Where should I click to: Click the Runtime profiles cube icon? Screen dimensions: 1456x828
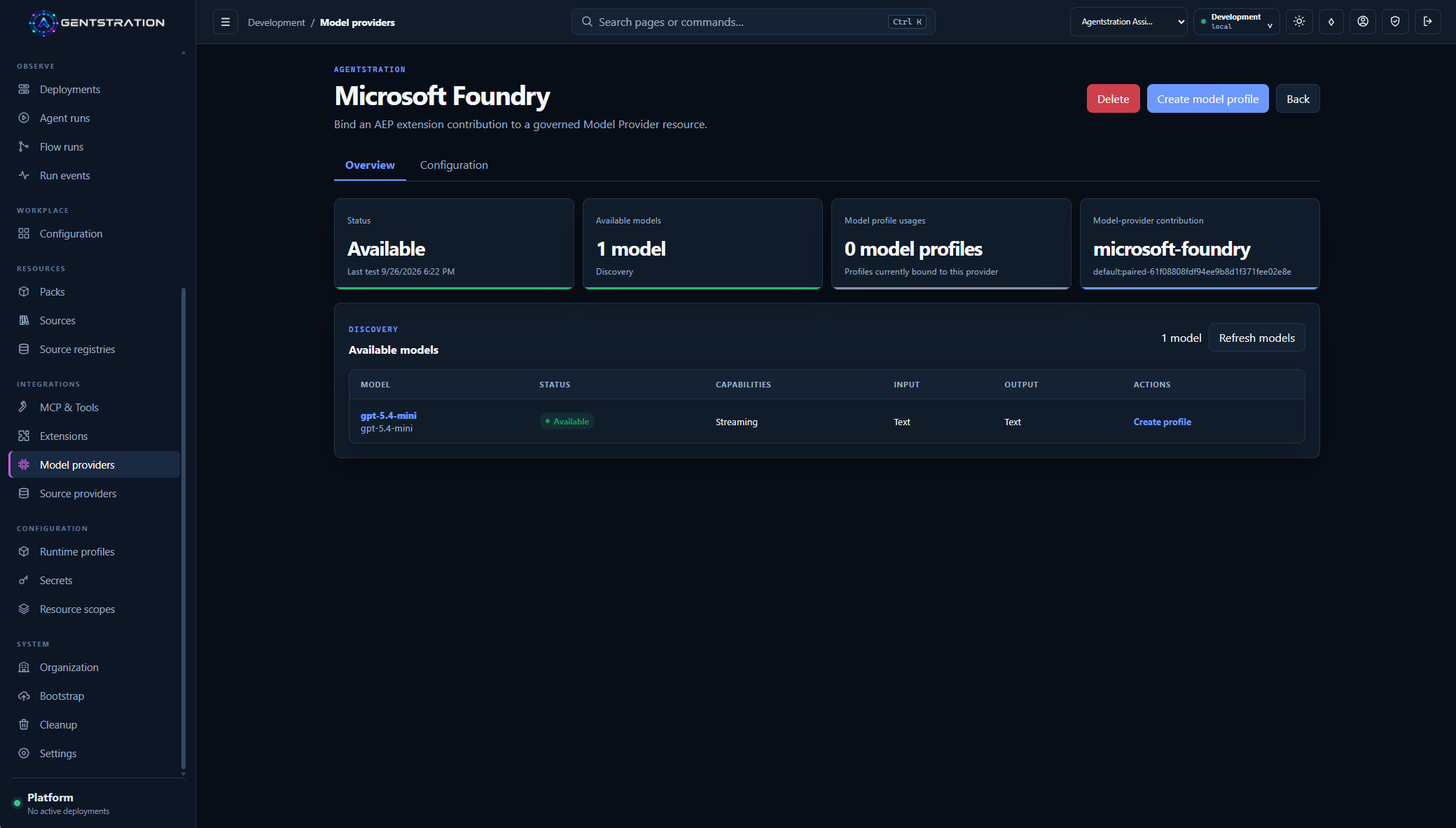click(24, 552)
